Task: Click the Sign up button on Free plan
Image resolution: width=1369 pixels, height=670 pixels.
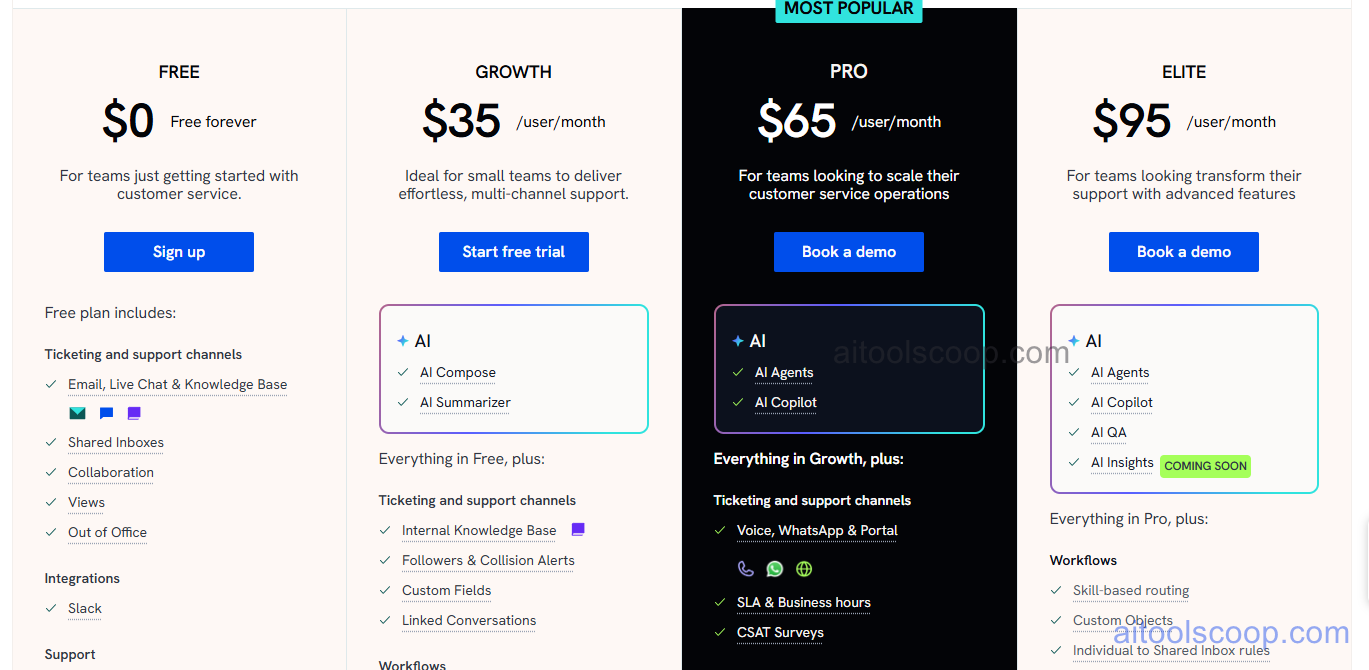Action: coord(178,251)
